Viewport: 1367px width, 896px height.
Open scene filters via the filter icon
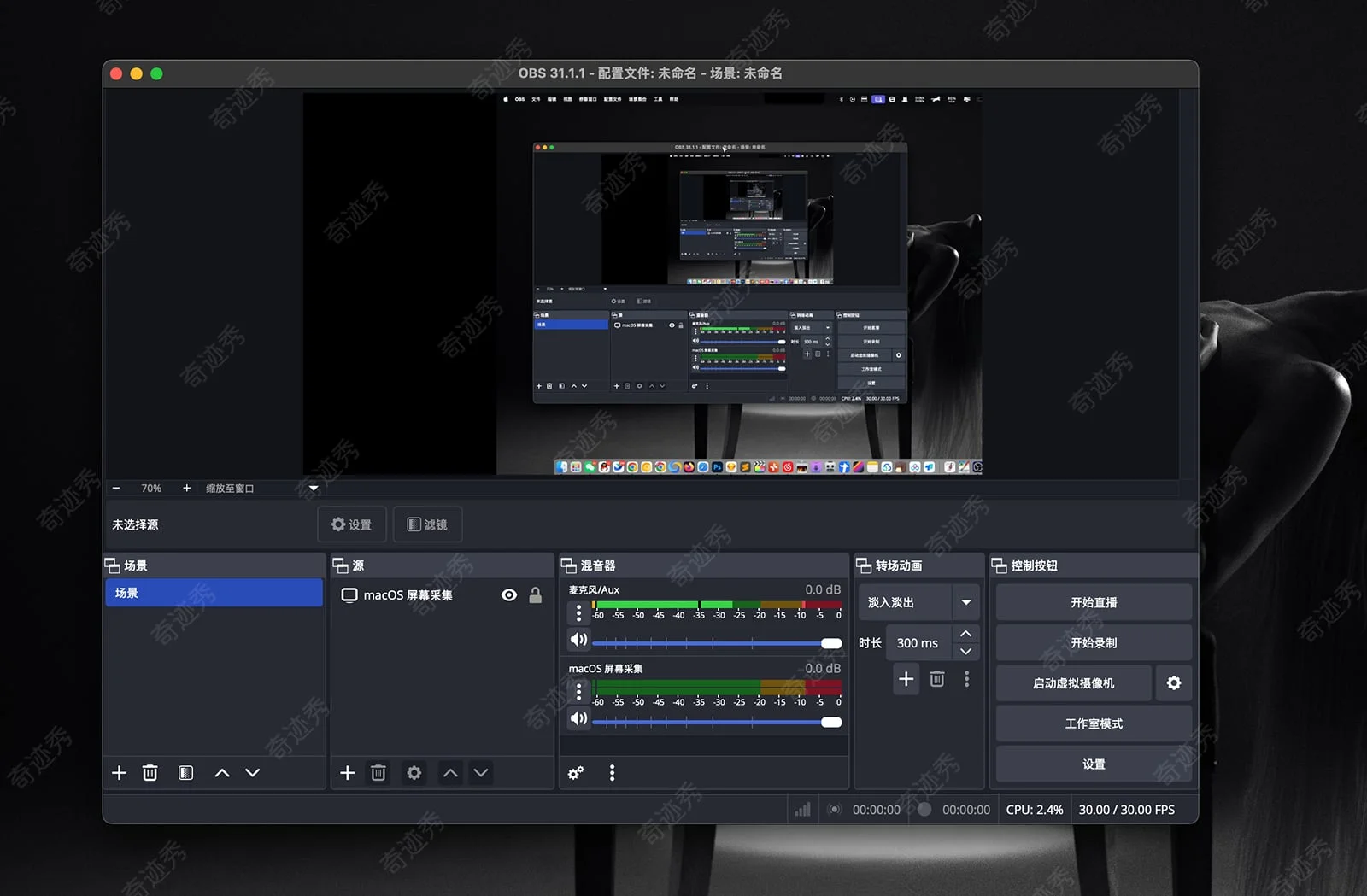tap(185, 773)
